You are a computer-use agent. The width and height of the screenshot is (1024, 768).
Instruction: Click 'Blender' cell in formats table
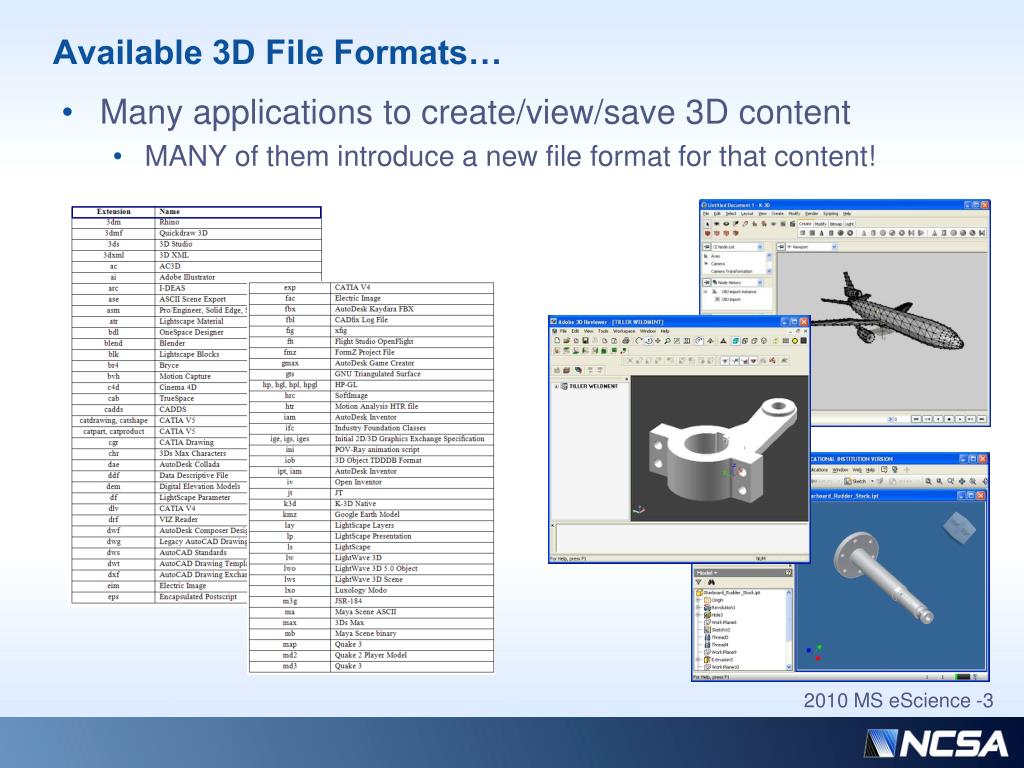201,343
